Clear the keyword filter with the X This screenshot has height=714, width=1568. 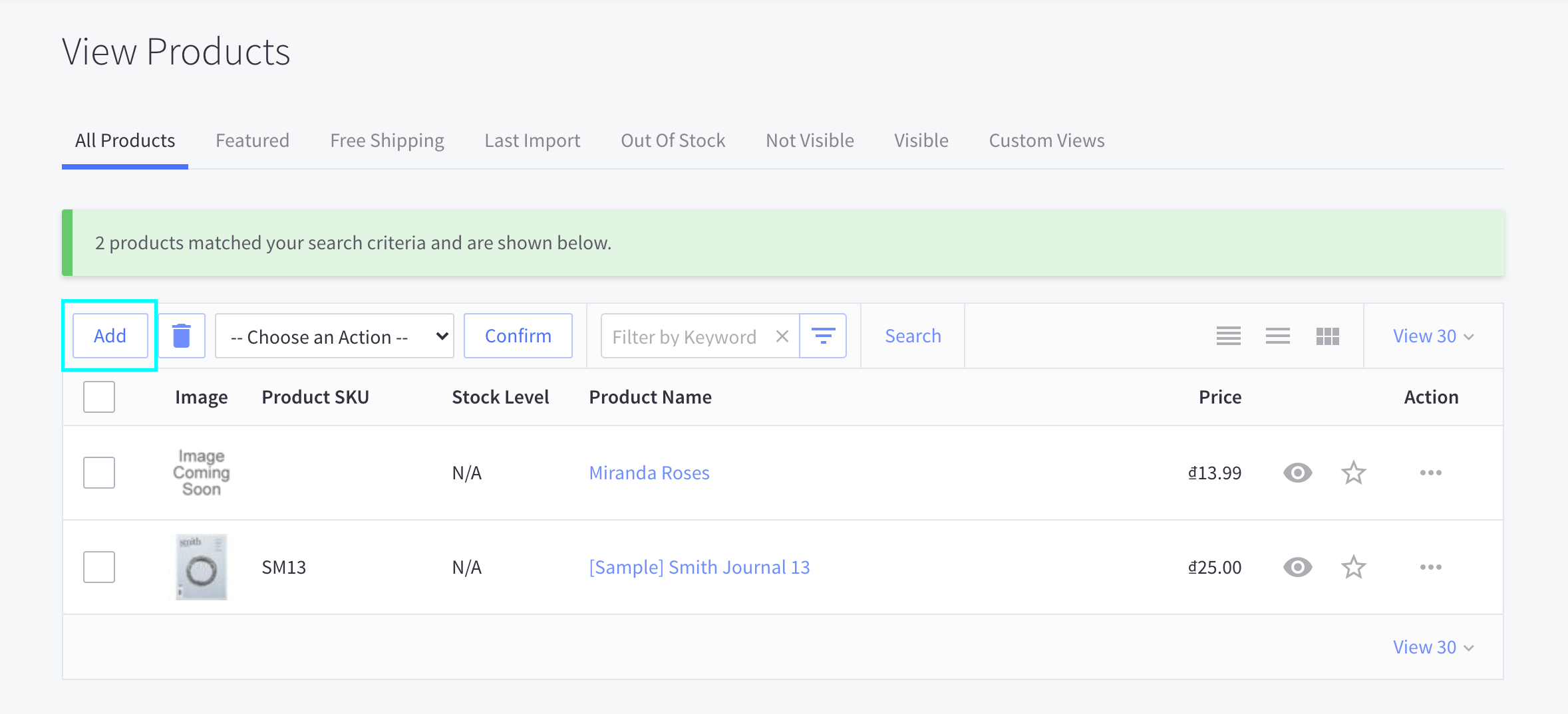pos(782,336)
